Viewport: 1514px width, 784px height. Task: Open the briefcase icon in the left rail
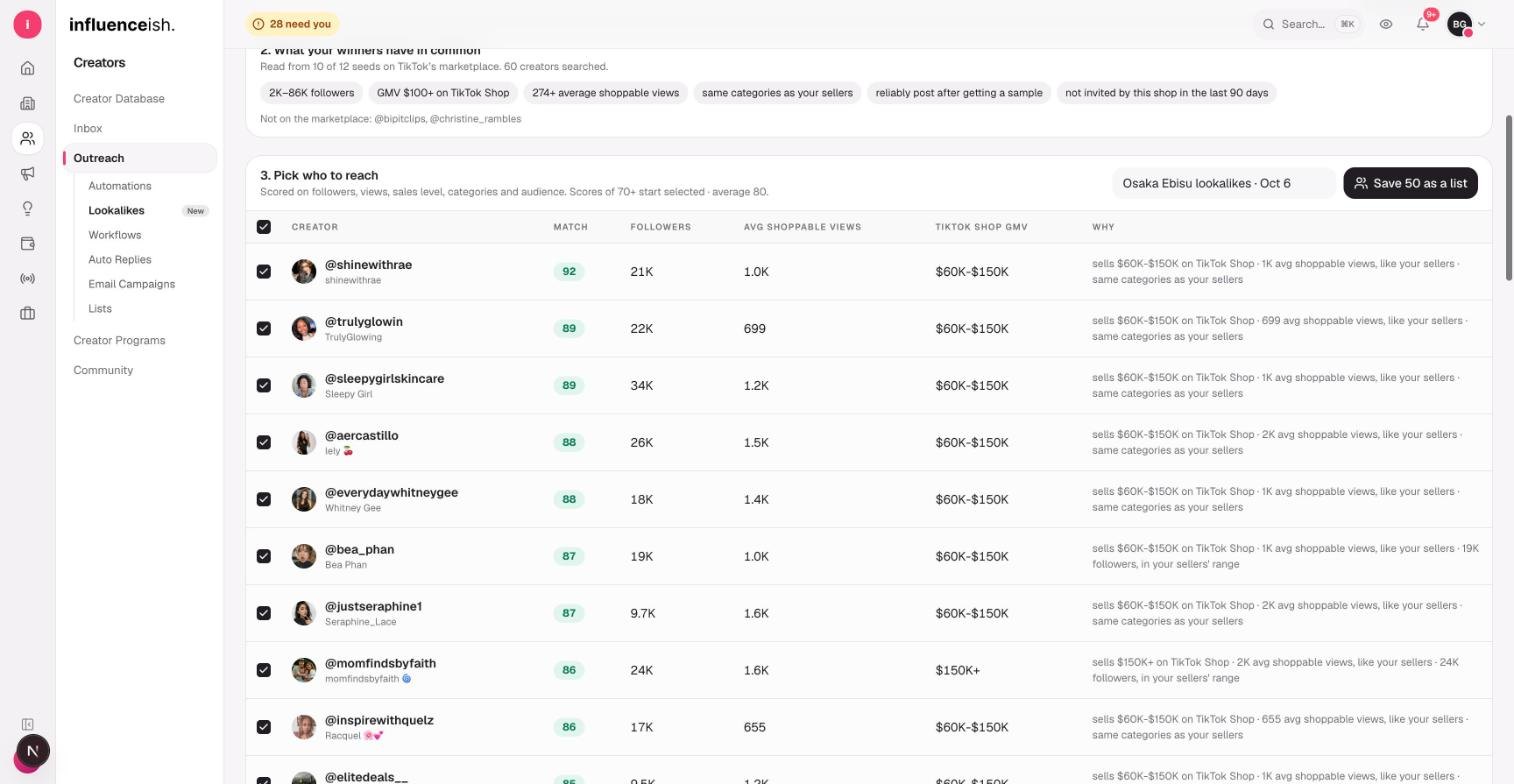coord(27,313)
